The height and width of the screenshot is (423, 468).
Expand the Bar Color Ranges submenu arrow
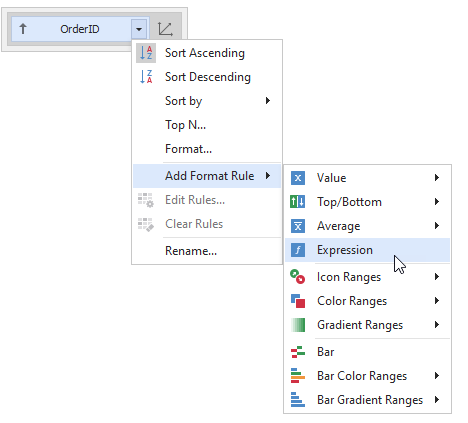437,376
